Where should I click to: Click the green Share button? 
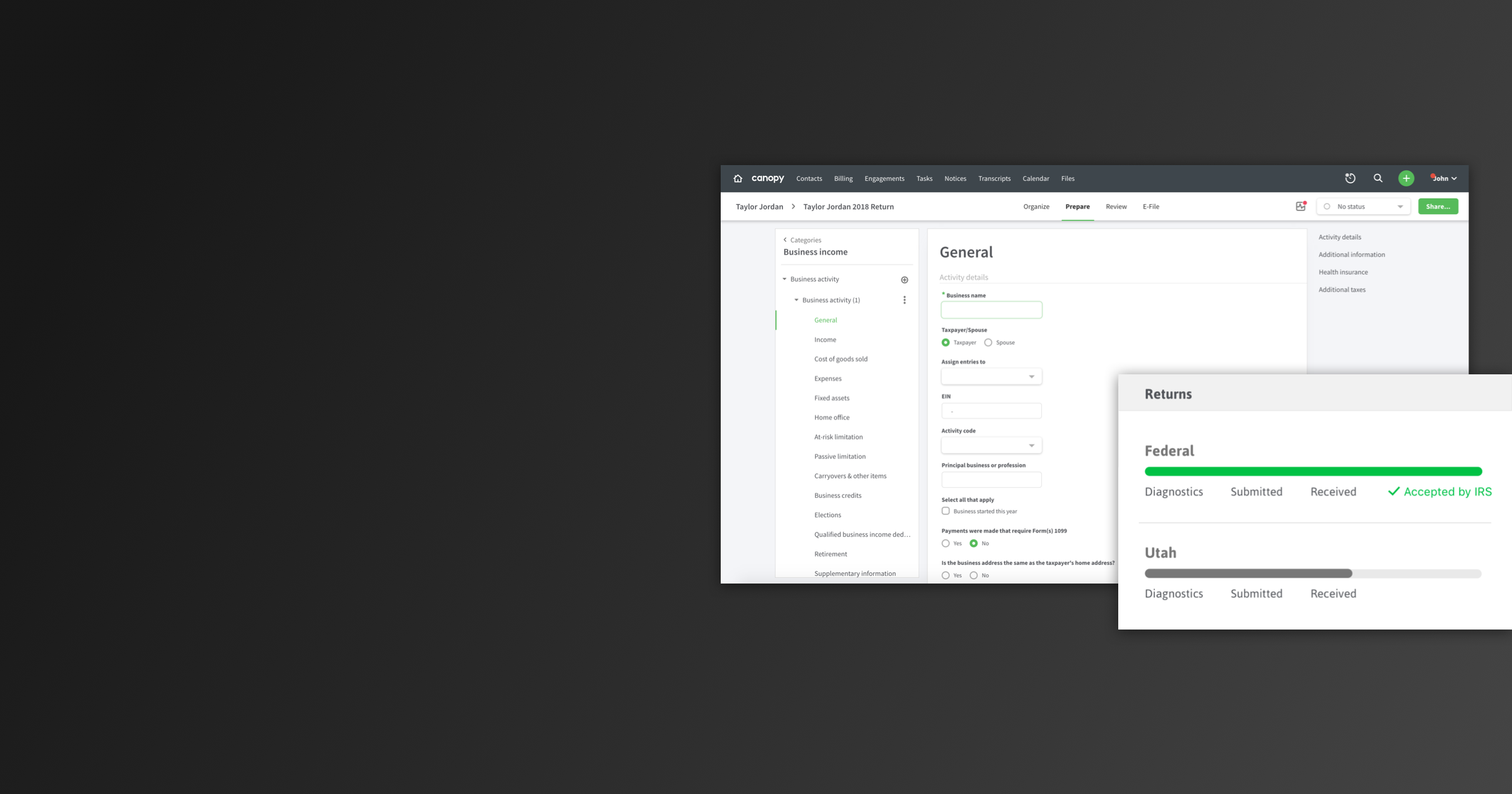[1438, 207]
